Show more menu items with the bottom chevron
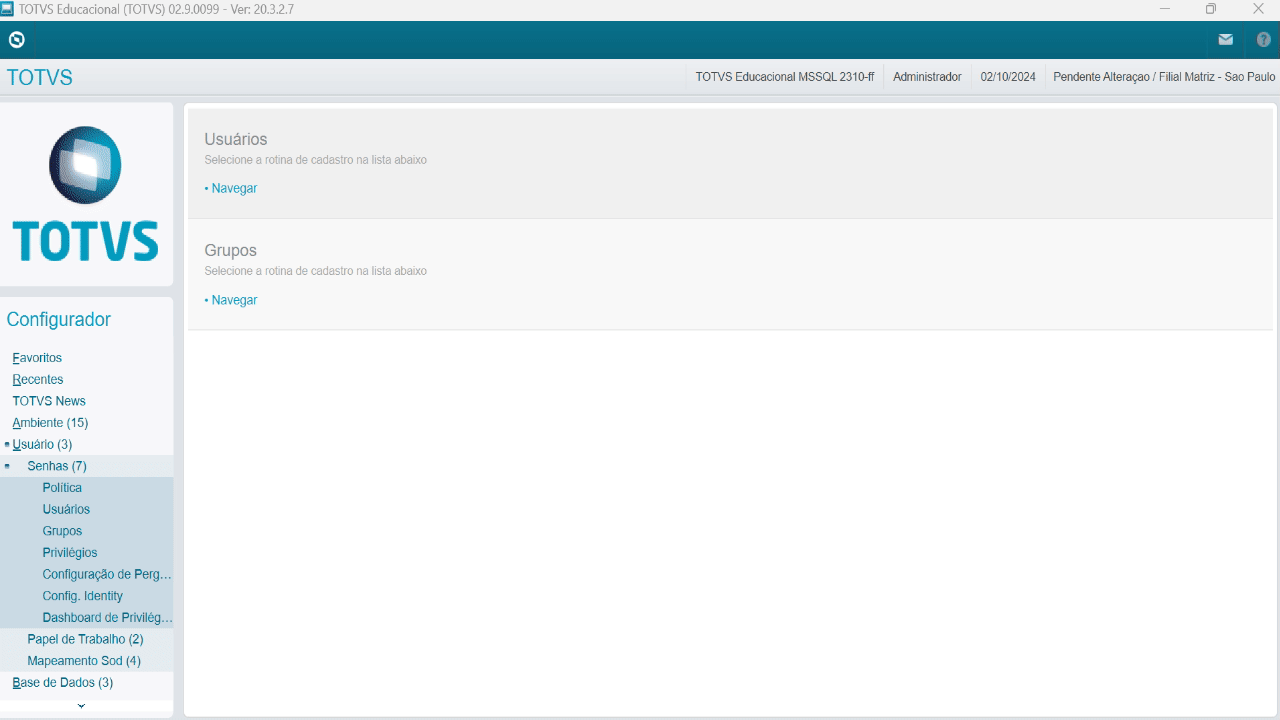 [x=81, y=707]
